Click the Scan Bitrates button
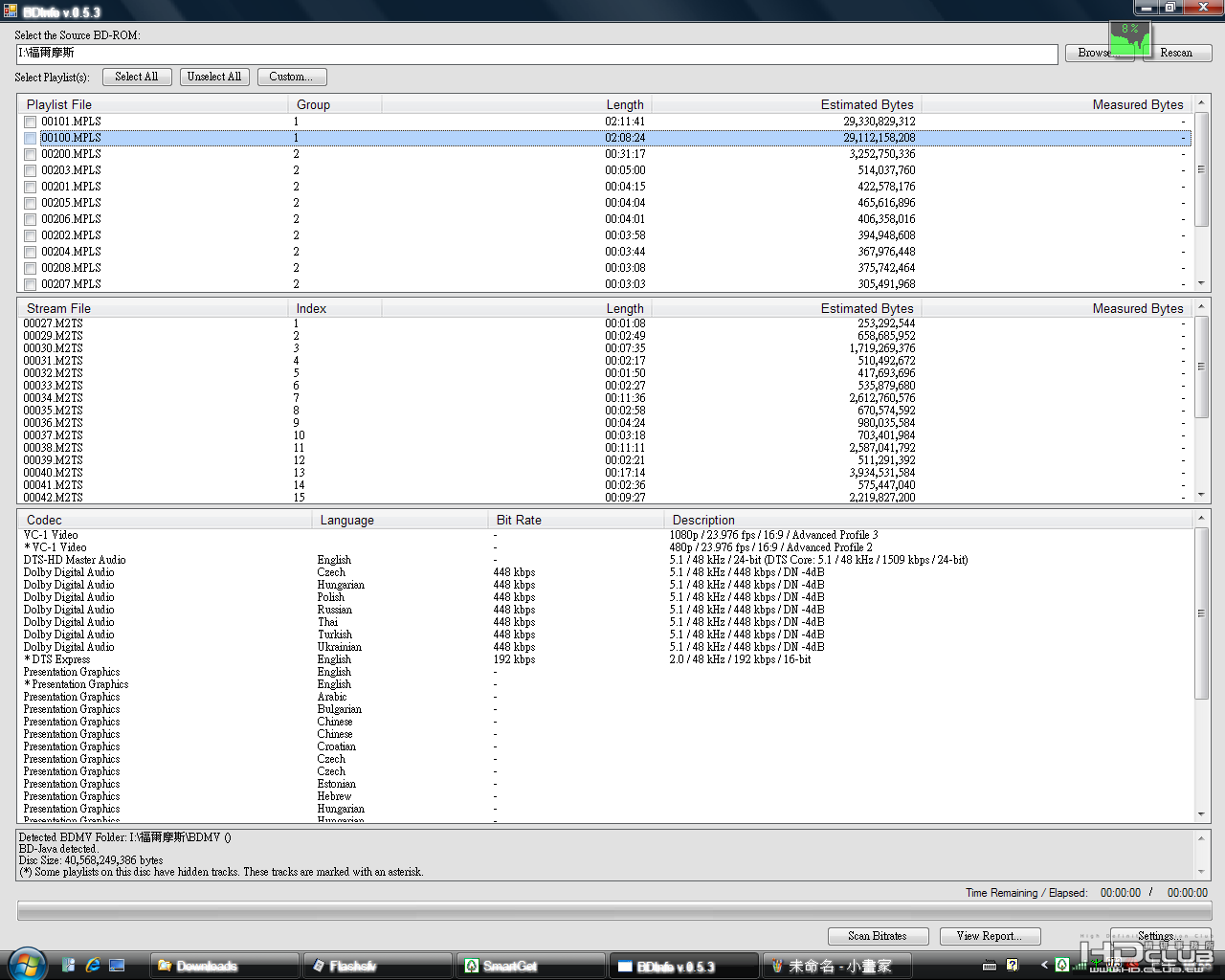The width and height of the screenshot is (1225, 980). coord(877,936)
